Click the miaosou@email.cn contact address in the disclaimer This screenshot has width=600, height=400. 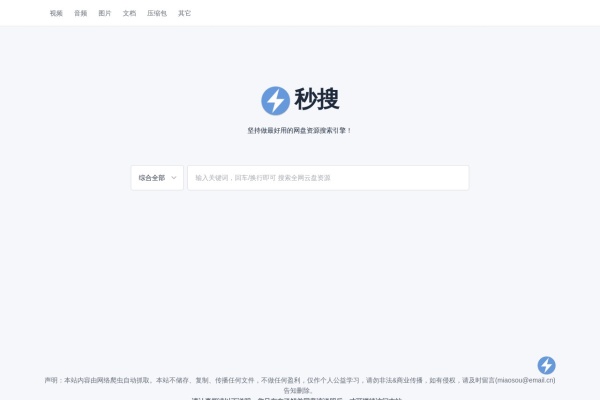pos(525,380)
